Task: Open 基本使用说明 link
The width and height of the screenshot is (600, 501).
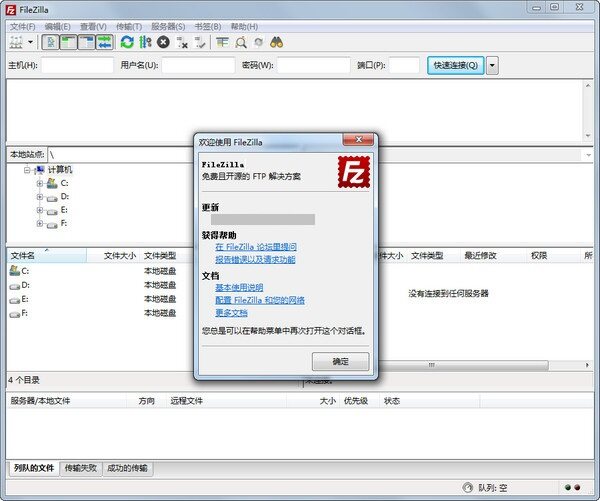Action: coord(239,287)
